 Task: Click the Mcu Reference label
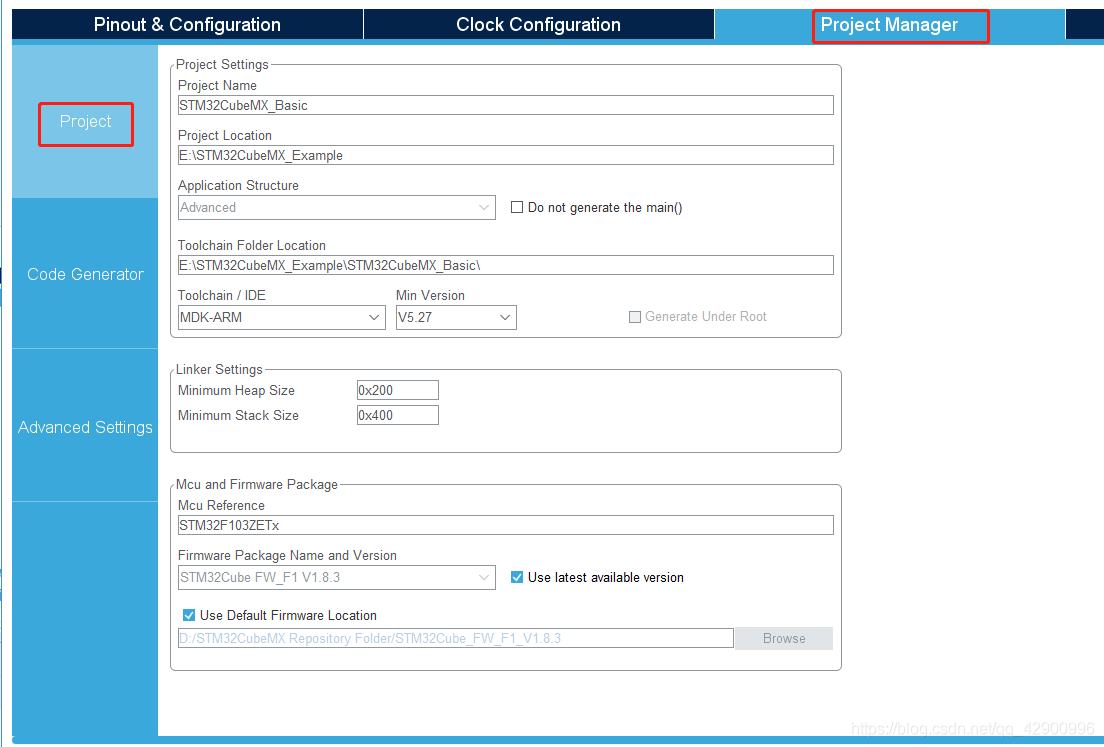click(x=221, y=506)
